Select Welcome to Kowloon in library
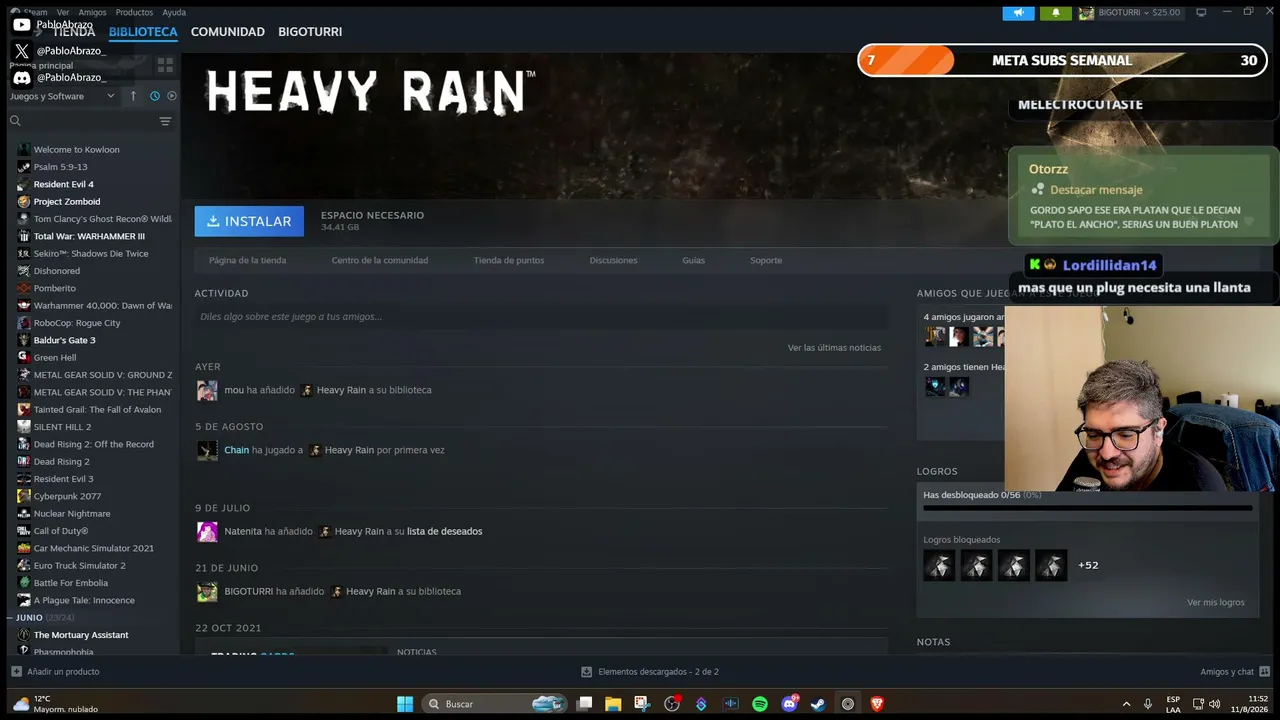 tap(76, 150)
